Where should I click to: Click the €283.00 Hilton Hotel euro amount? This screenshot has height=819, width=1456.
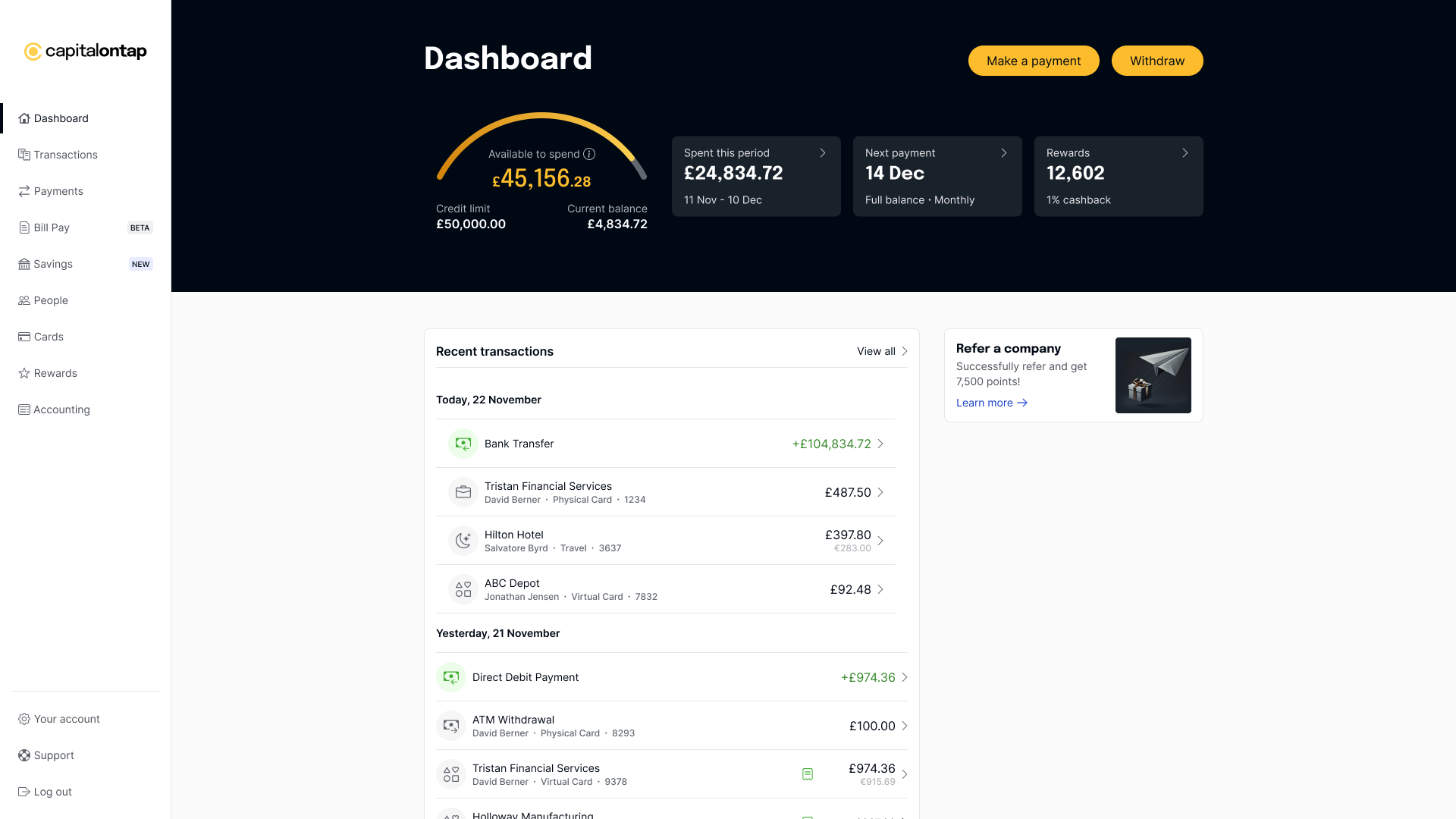click(x=852, y=548)
